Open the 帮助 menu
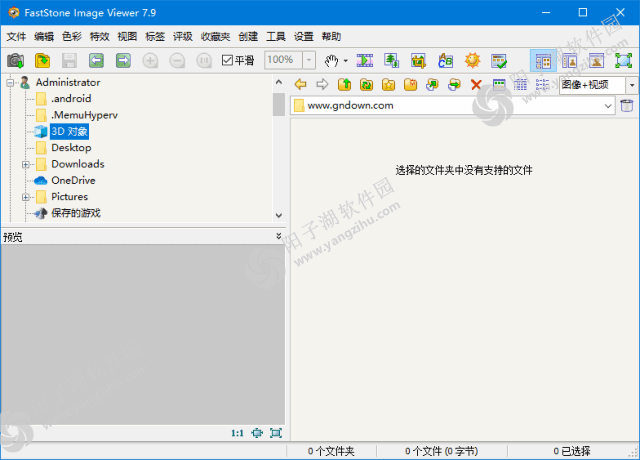 [x=331, y=37]
